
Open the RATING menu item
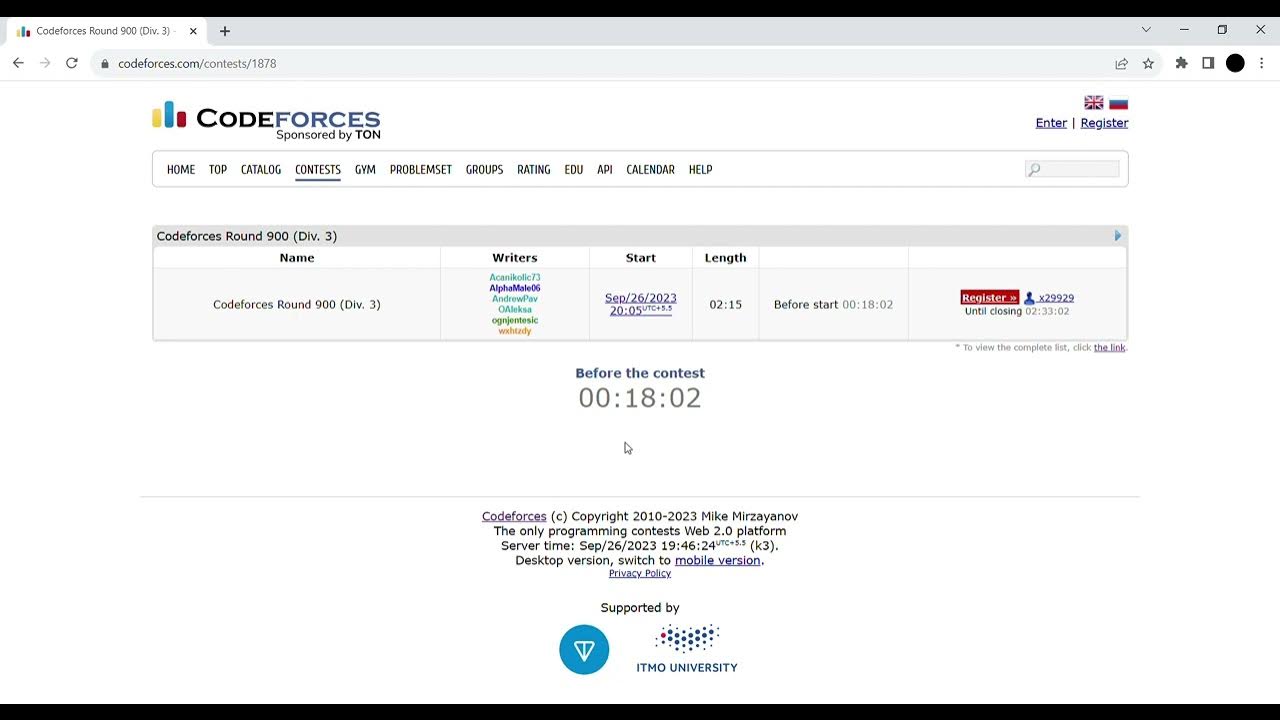pos(534,170)
